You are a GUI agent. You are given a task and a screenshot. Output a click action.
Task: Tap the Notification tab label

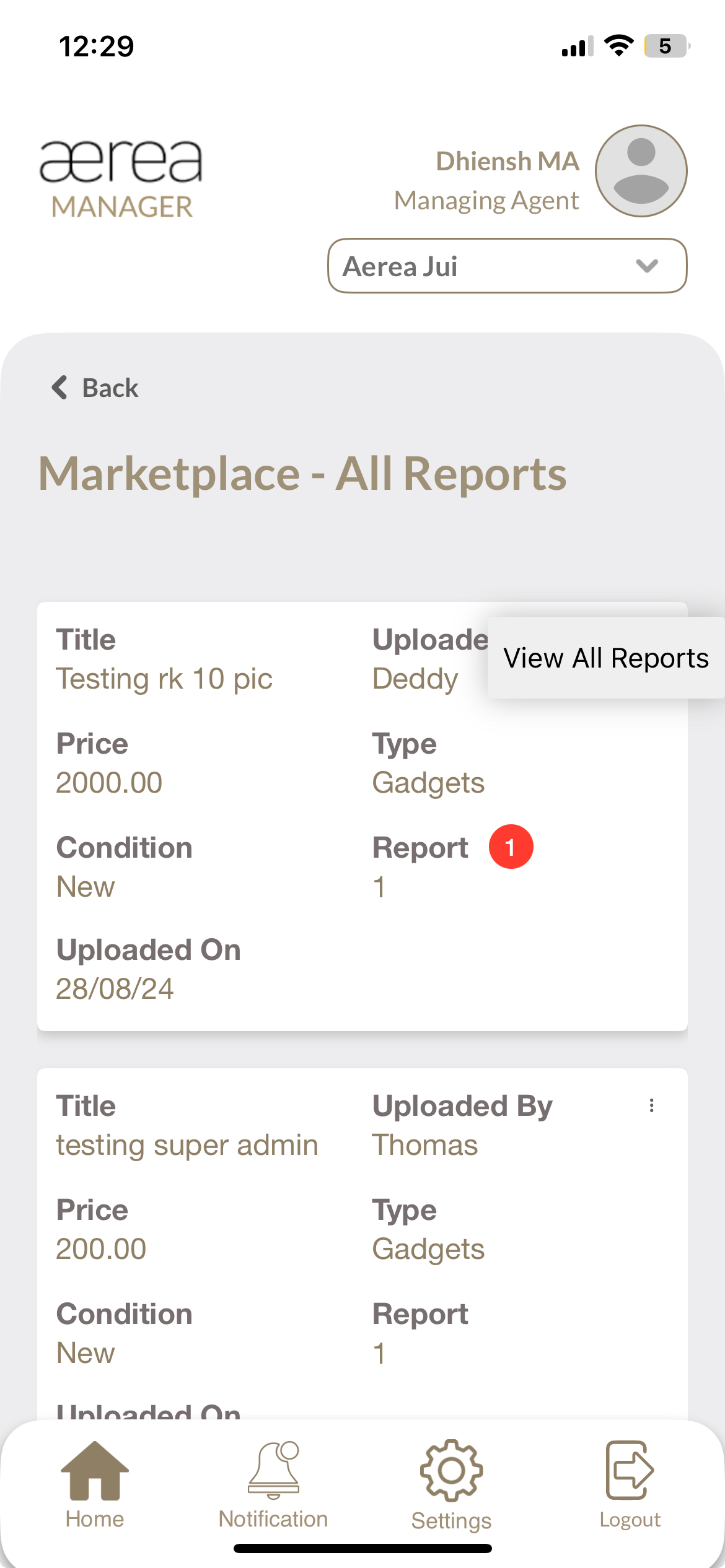(x=273, y=1519)
